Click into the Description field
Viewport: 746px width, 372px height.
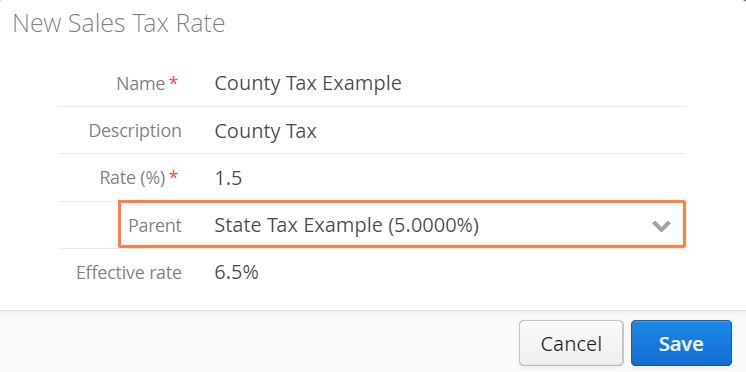point(447,130)
